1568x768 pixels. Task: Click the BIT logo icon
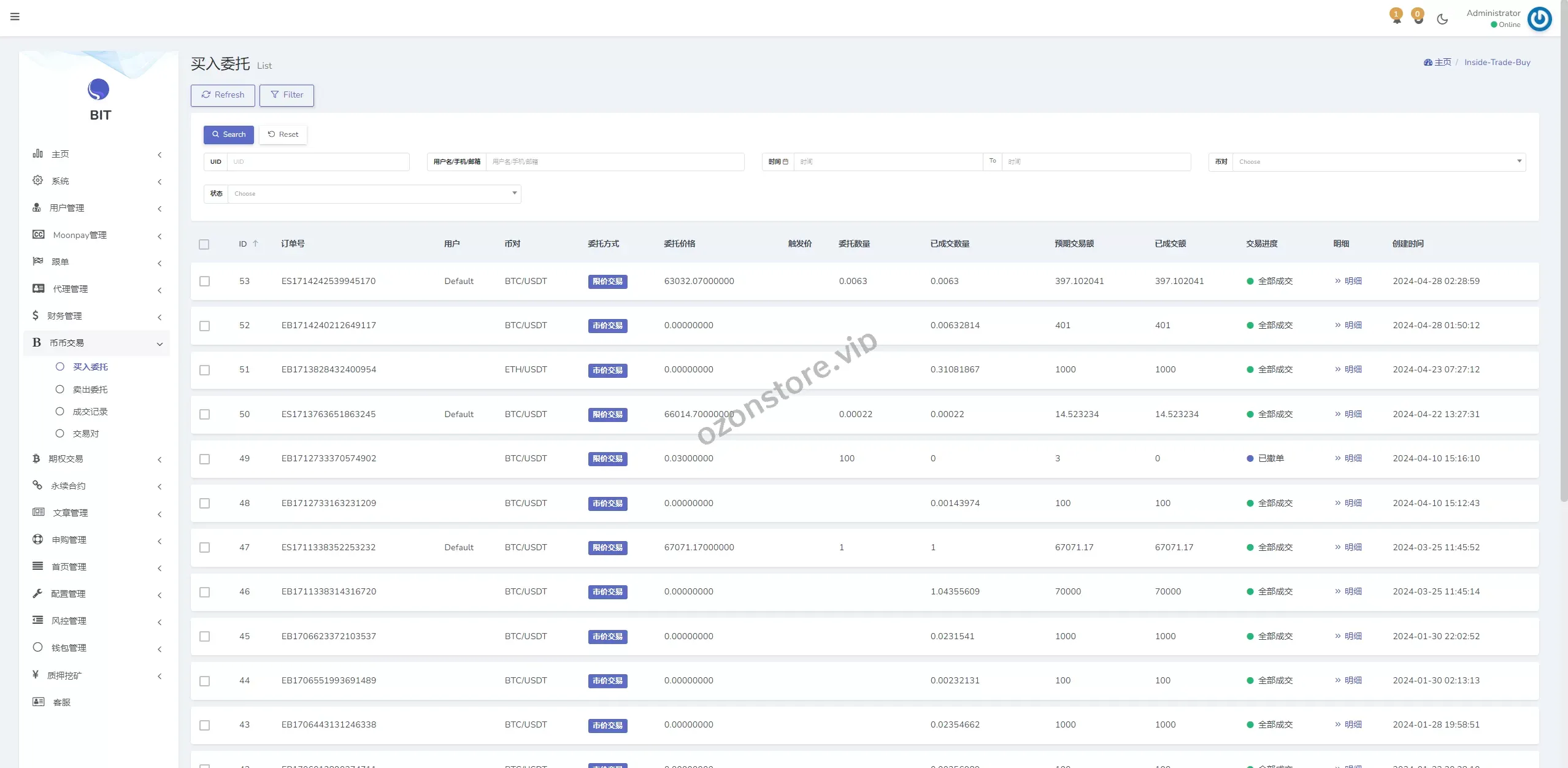click(99, 90)
